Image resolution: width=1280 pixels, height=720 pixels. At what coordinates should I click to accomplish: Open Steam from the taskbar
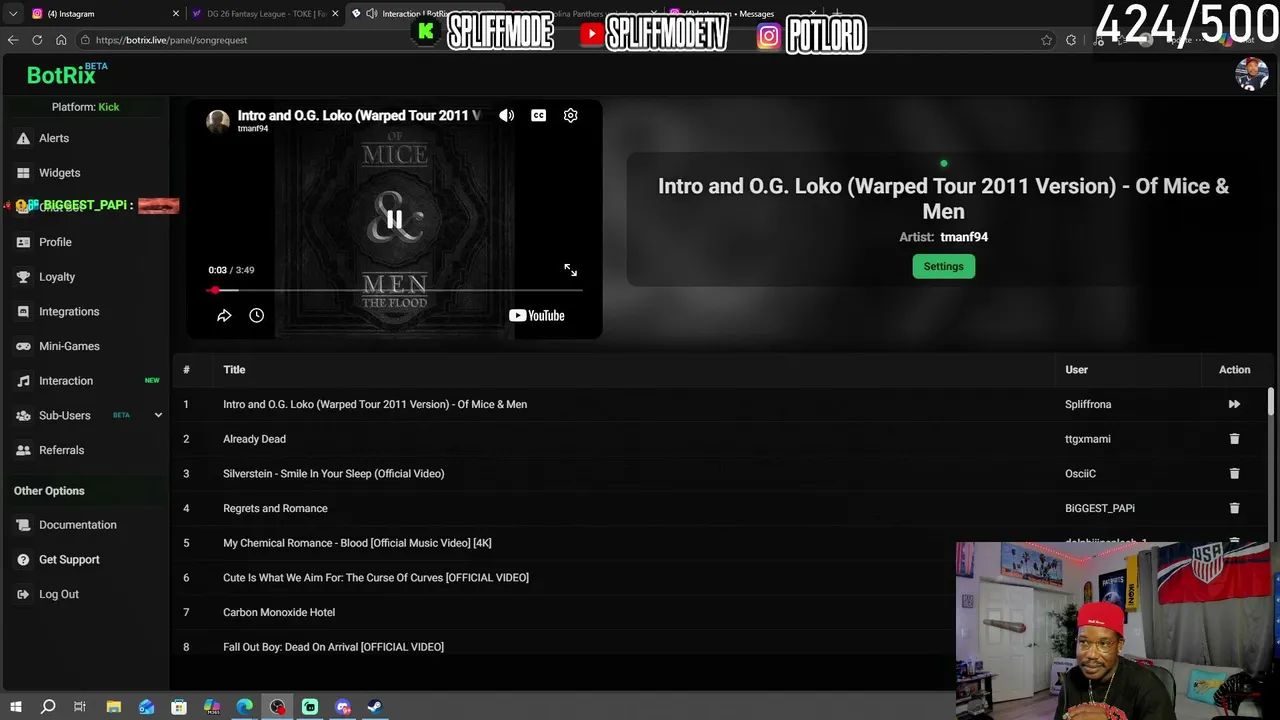[375, 707]
